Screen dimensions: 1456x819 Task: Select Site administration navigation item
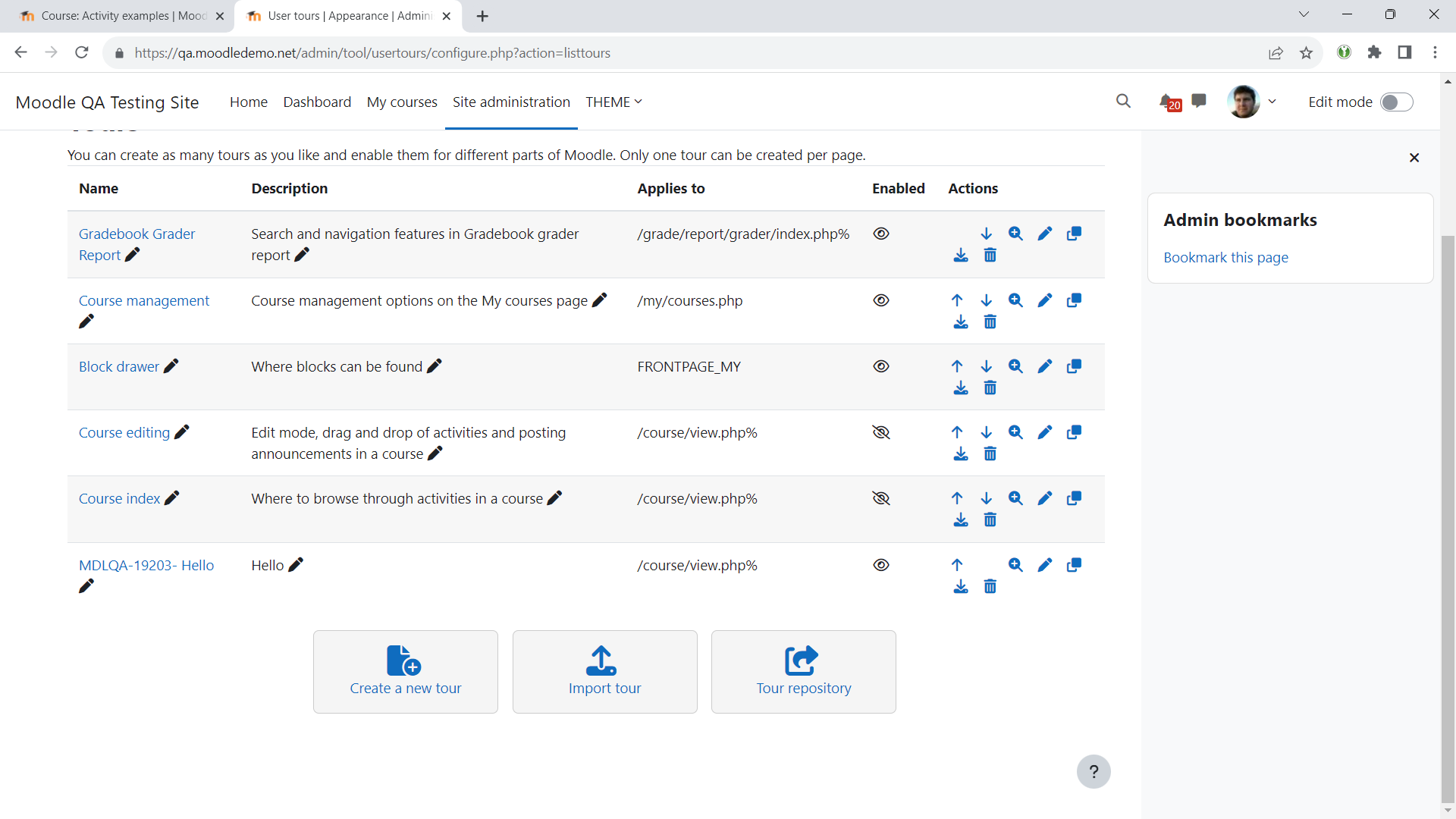coord(511,102)
